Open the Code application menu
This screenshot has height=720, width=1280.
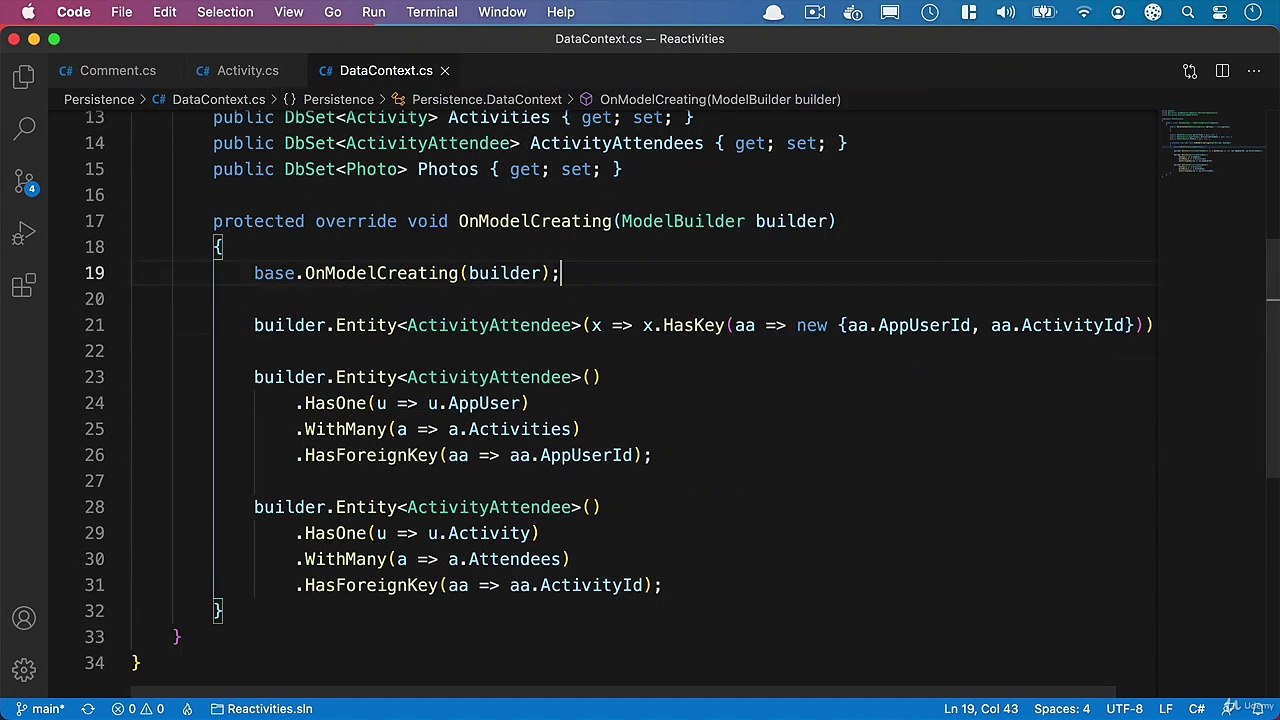[x=74, y=12]
